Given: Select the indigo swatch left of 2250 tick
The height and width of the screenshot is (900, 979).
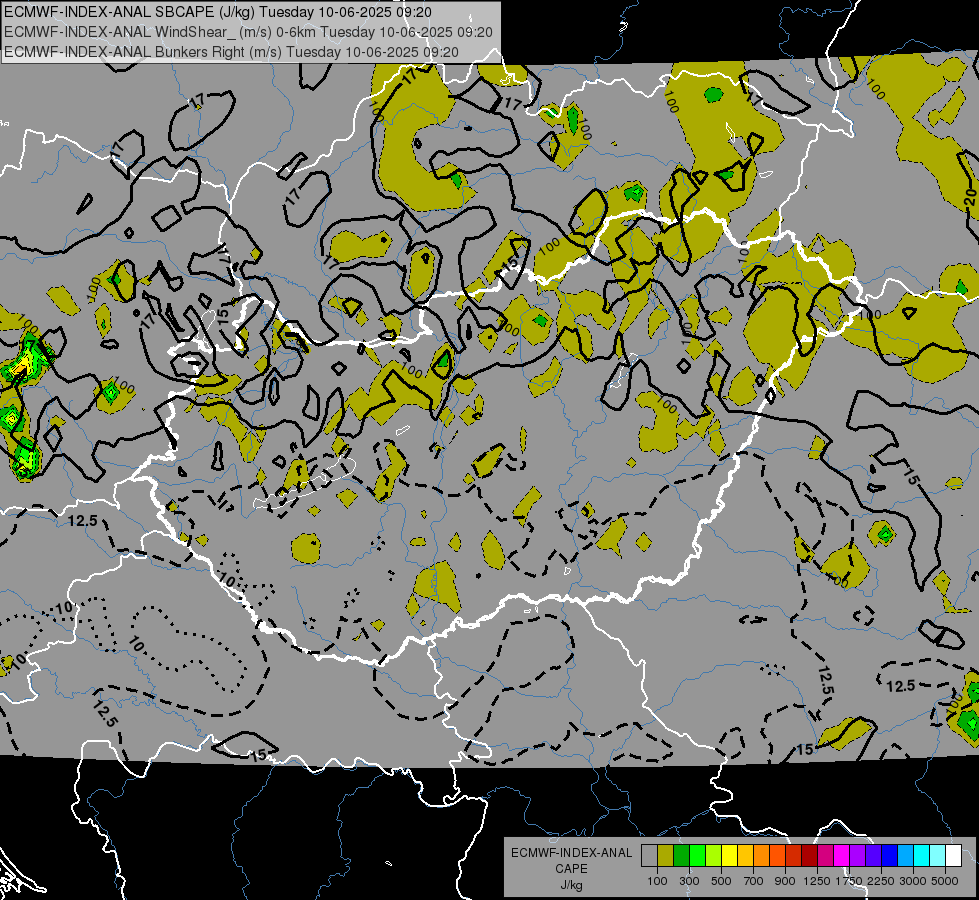Looking at the screenshot, I should click(873, 855).
